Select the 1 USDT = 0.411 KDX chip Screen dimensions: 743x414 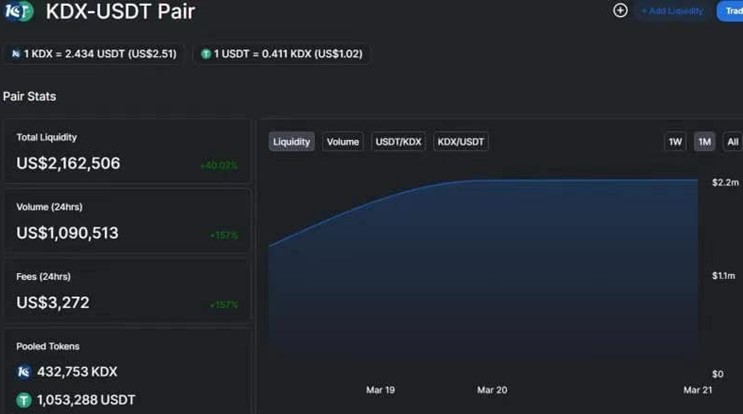coord(281,54)
